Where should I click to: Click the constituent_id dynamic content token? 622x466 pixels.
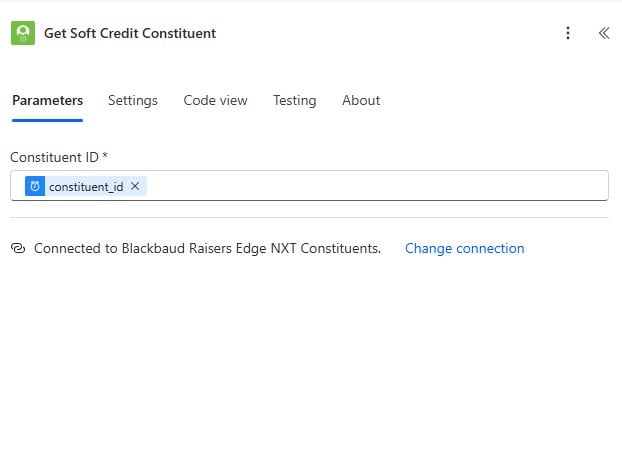pos(86,186)
